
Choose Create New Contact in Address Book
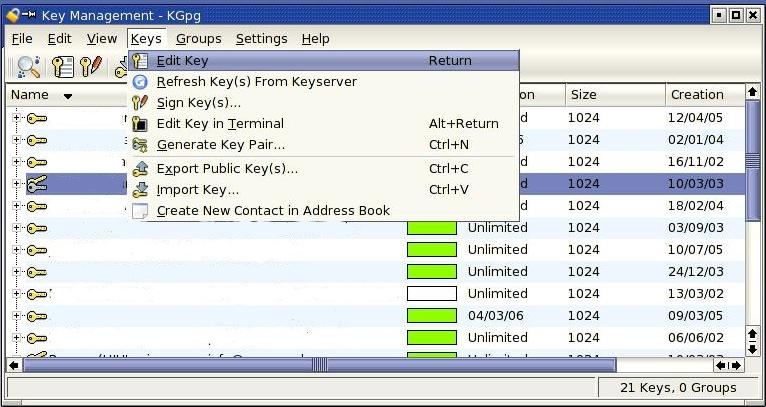pyautogui.click(x=323, y=211)
